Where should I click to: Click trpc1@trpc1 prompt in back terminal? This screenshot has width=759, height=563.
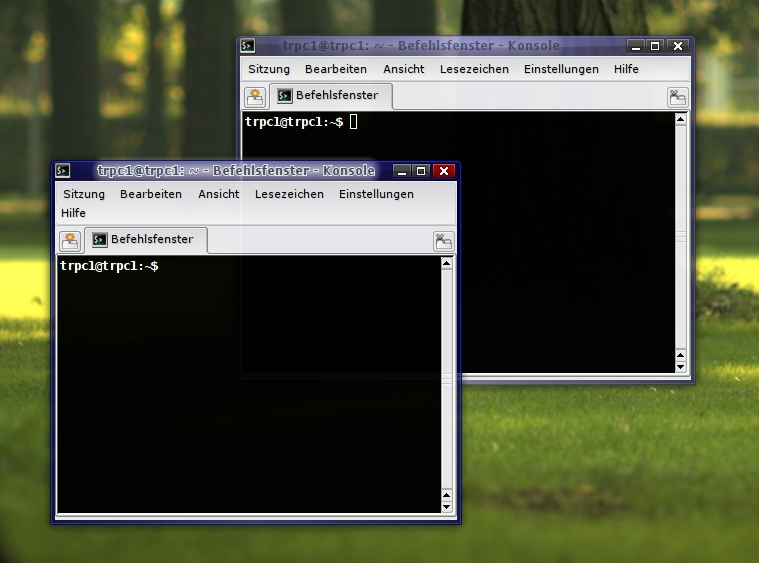(294, 122)
